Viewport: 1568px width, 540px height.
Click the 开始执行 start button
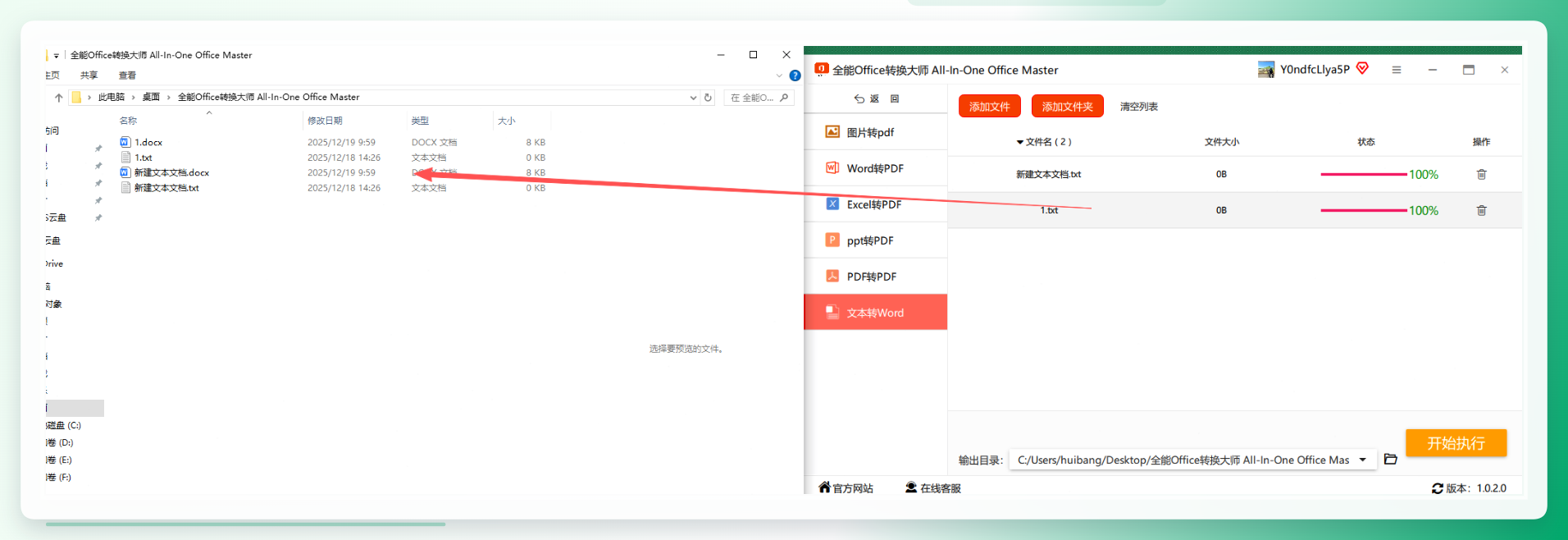(1456, 443)
